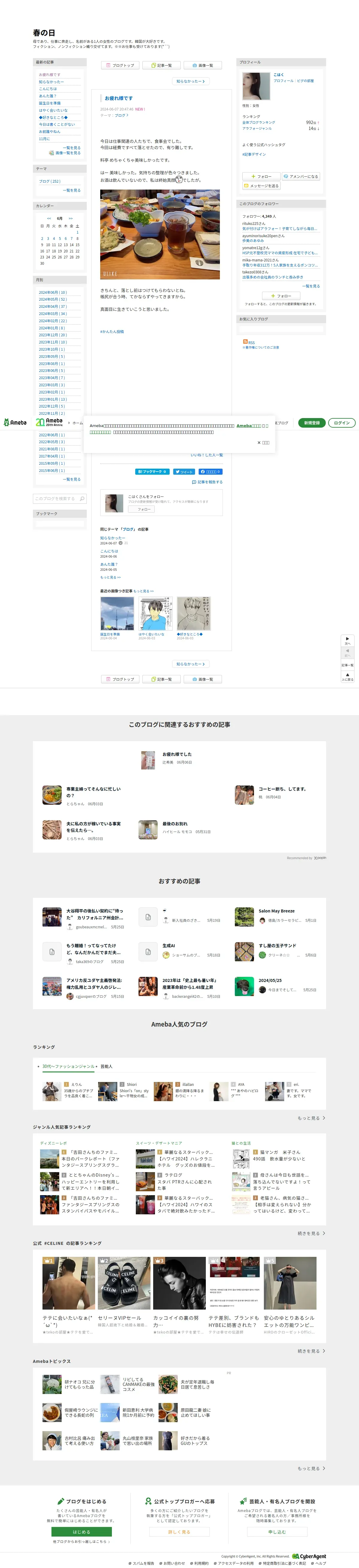
Task: Expand 続きを見る > under ジャンル人気記事ランキング
Action: click(311, 1233)
